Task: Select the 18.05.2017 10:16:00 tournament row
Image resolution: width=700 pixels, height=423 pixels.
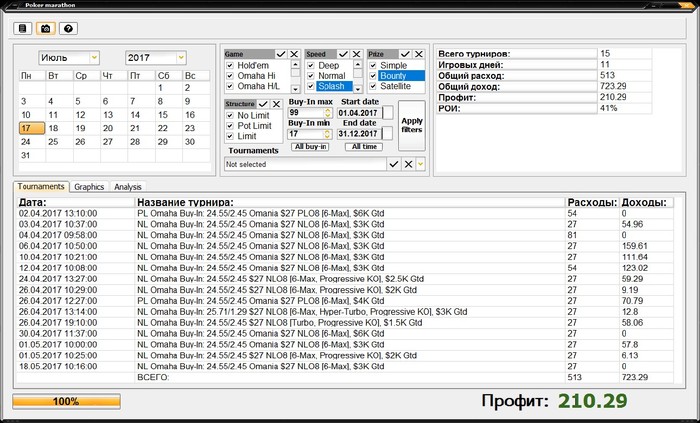Action: pos(345,366)
